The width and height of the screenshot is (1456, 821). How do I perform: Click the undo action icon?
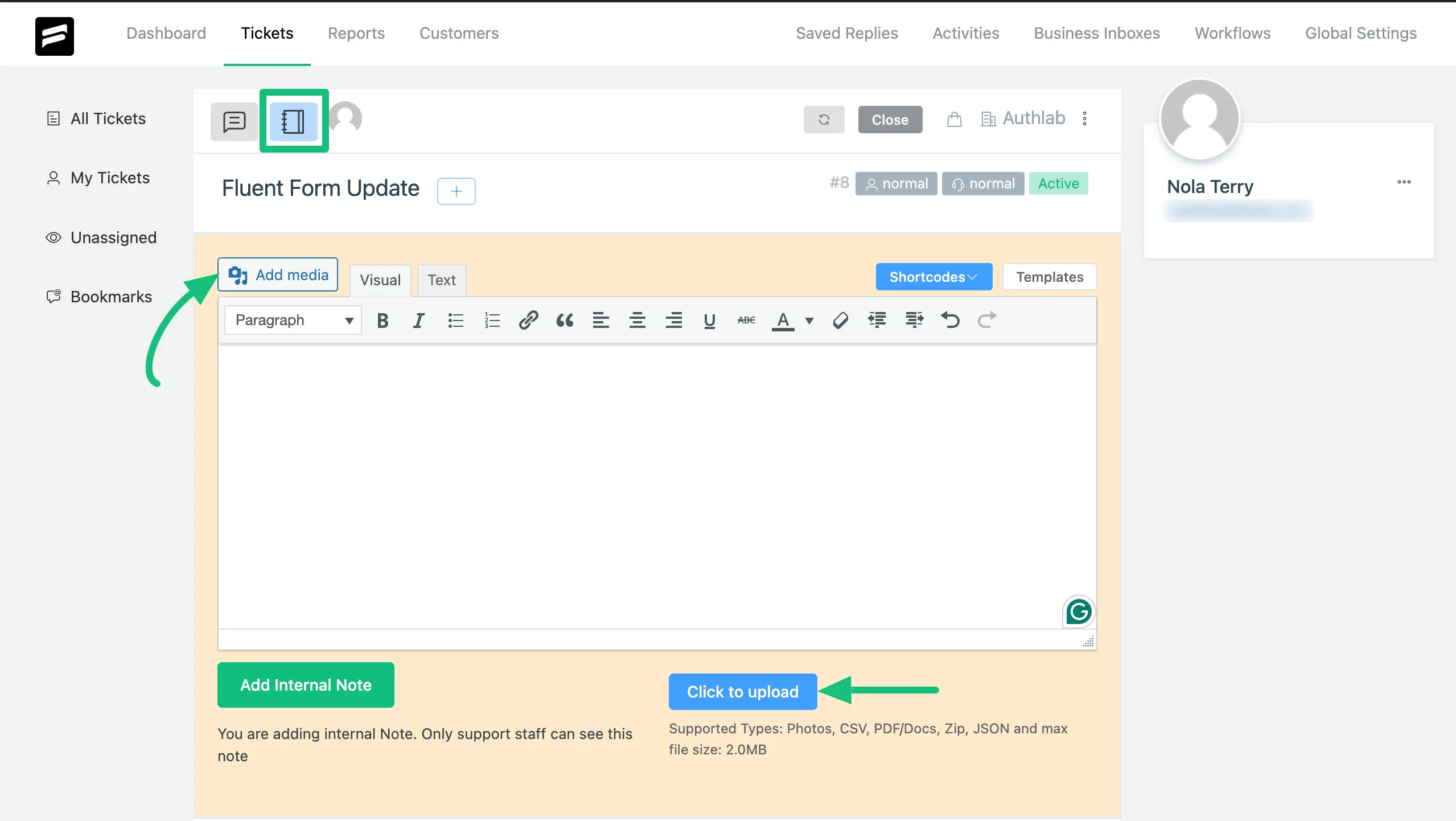(949, 320)
